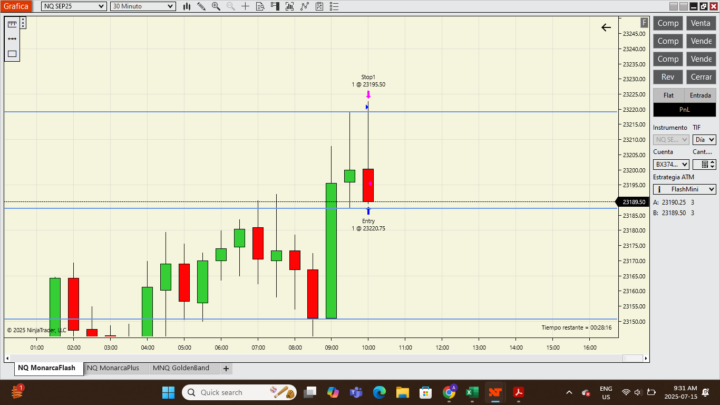720x405 pixels.
Task: Click the three-dot line tool icon
Action: tap(12, 39)
